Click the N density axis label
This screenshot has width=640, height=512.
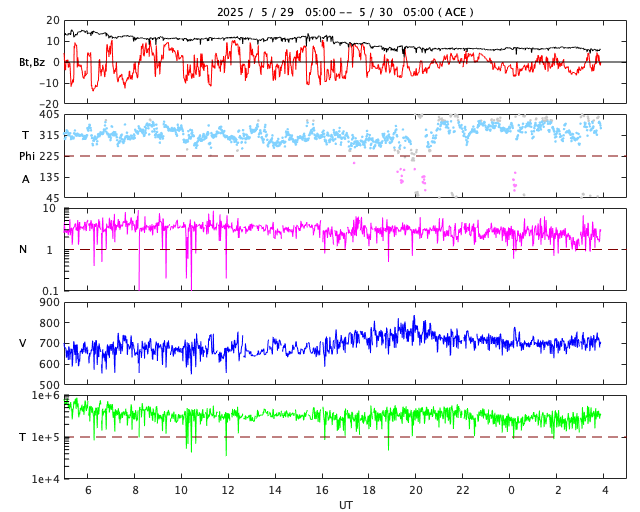(x=23, y=249)
